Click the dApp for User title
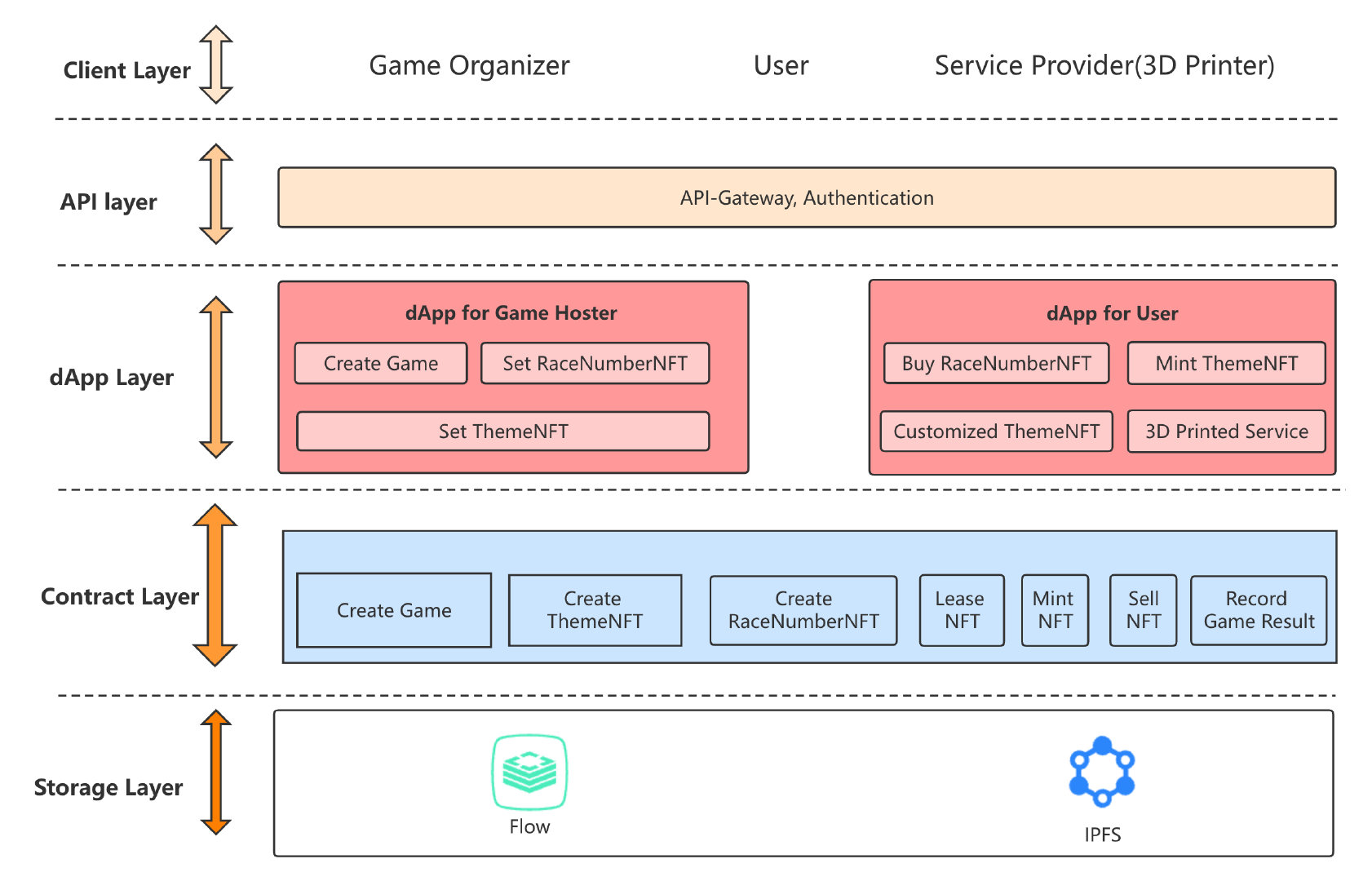 pos(1113,314)
